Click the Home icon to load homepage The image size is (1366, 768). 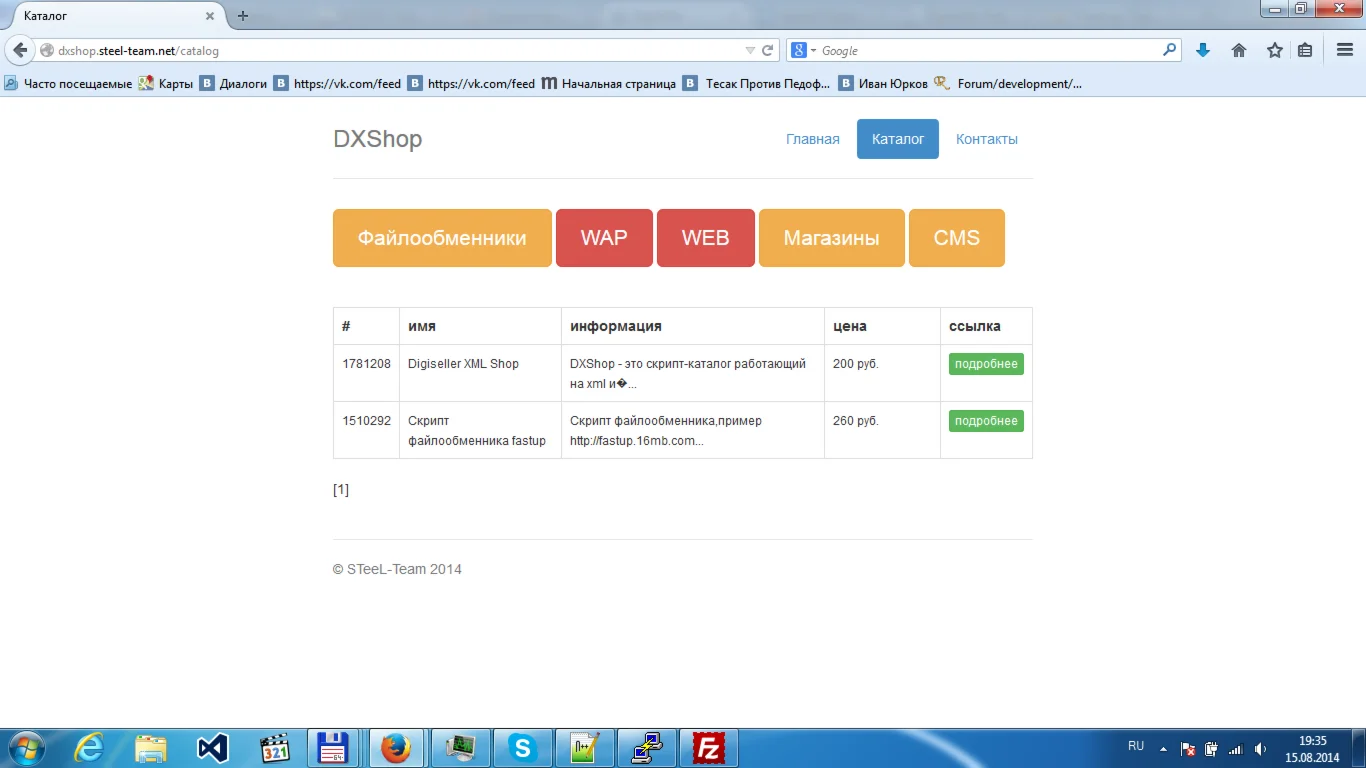(x=1239, y=49)
